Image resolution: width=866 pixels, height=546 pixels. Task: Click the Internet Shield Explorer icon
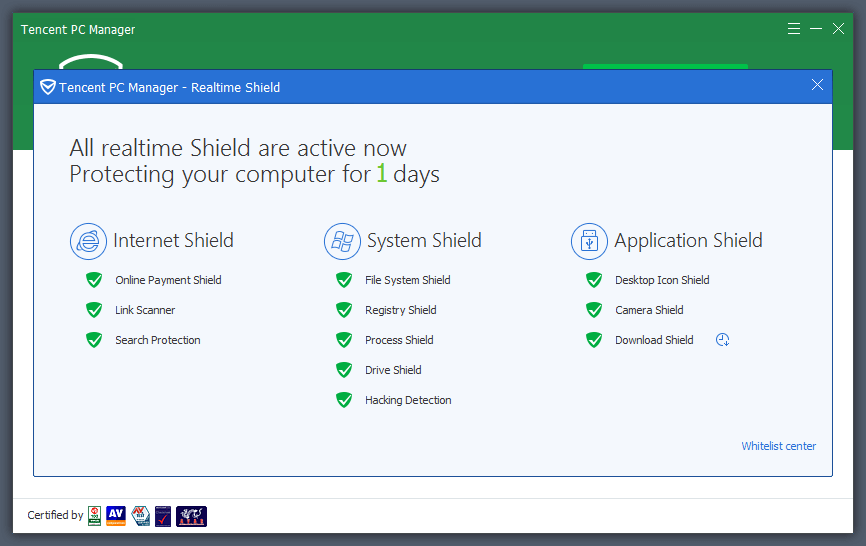(x=88, y=241)
